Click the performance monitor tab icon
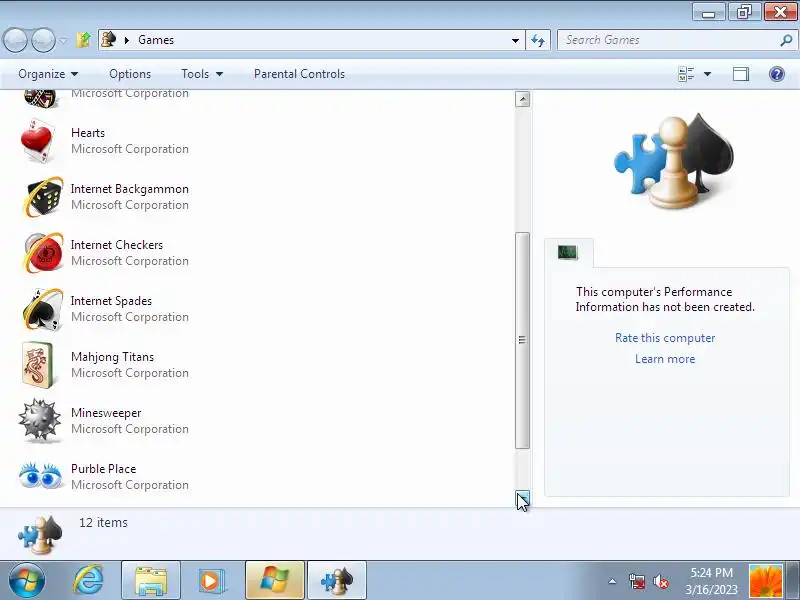800x600 pixels. click(567, 252)
